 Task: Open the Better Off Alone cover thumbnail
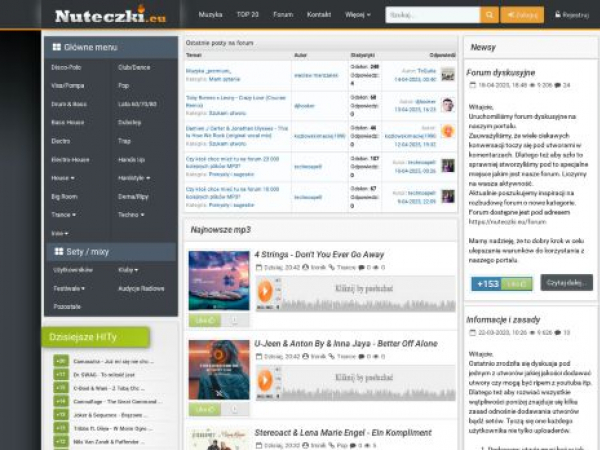pos(219,370)
